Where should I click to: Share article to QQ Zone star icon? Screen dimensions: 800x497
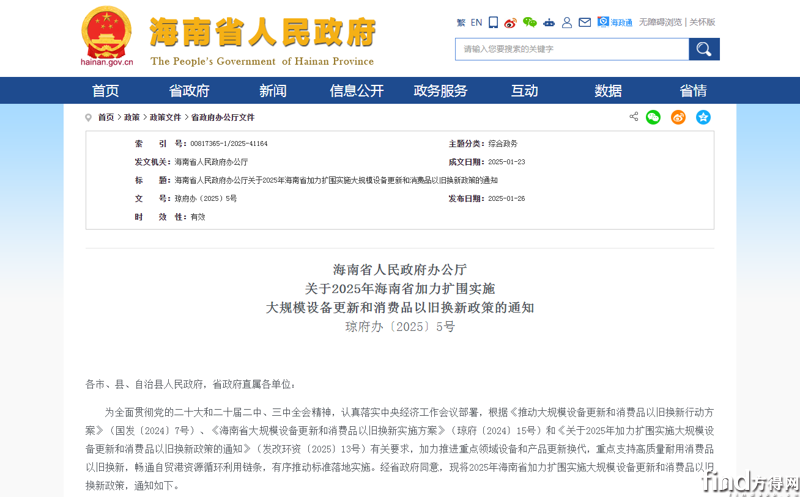point(703,117)
